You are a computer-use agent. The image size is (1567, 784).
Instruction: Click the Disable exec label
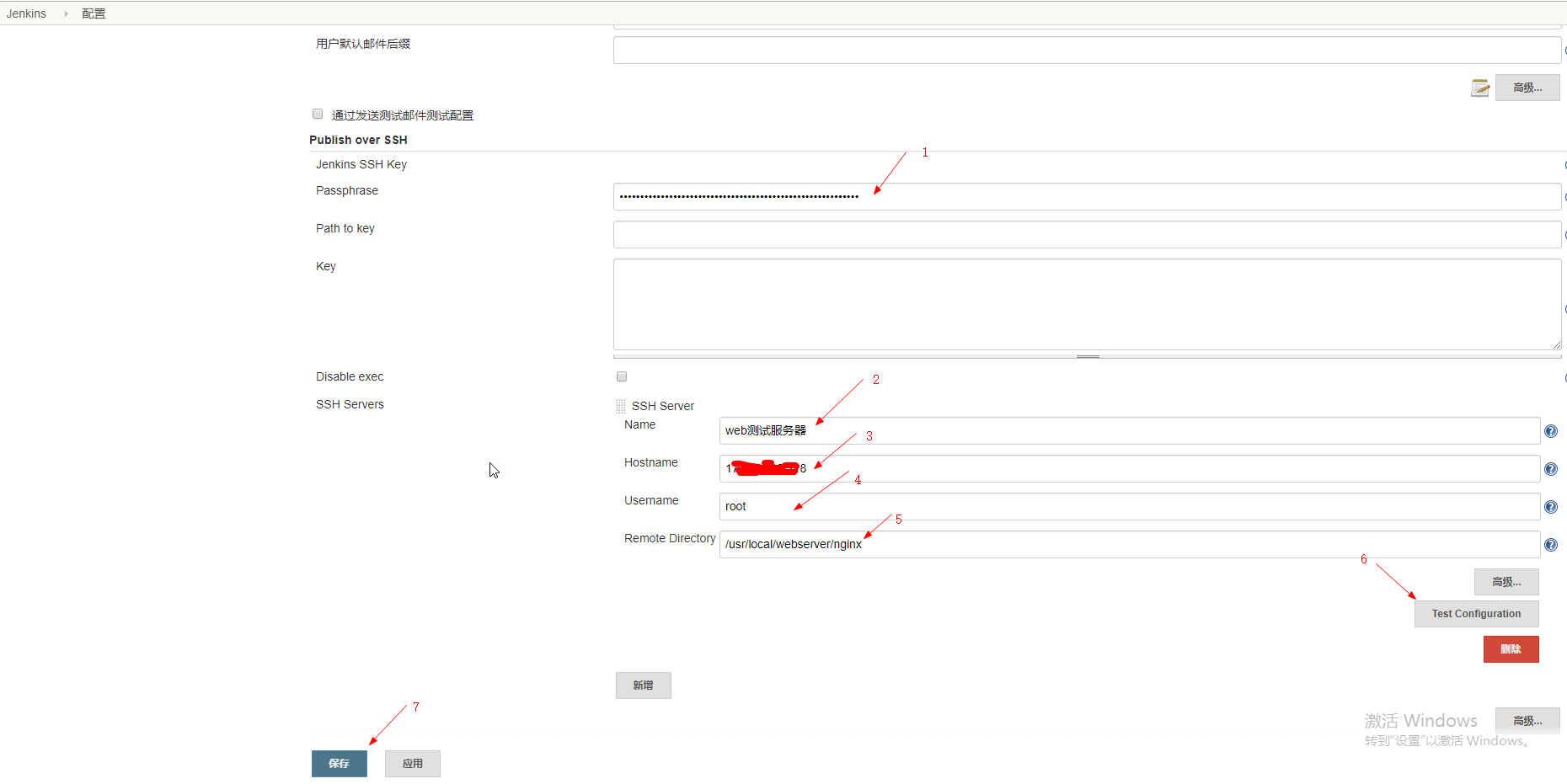(350, 376)
